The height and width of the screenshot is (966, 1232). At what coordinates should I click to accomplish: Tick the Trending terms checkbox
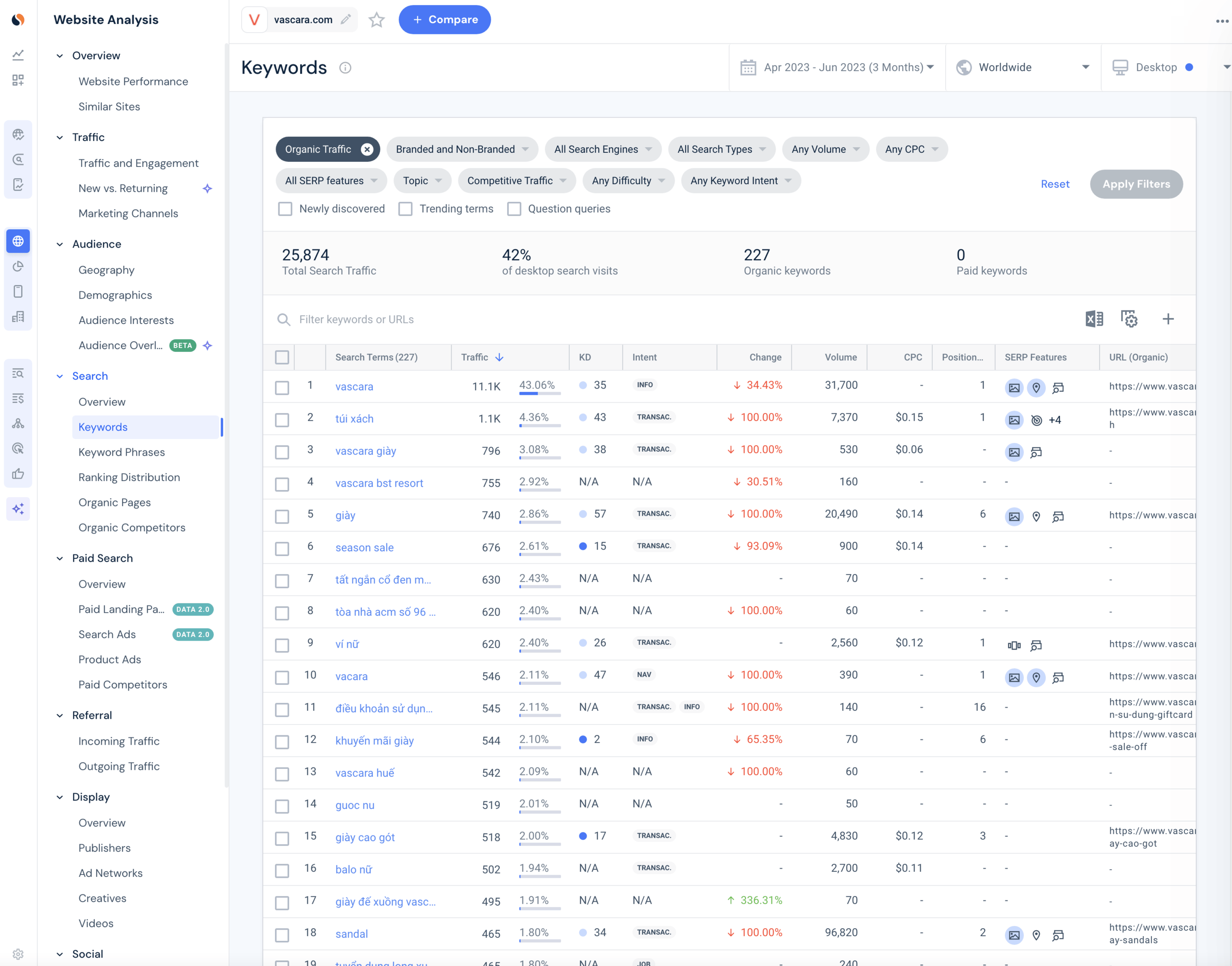(406, 209)
